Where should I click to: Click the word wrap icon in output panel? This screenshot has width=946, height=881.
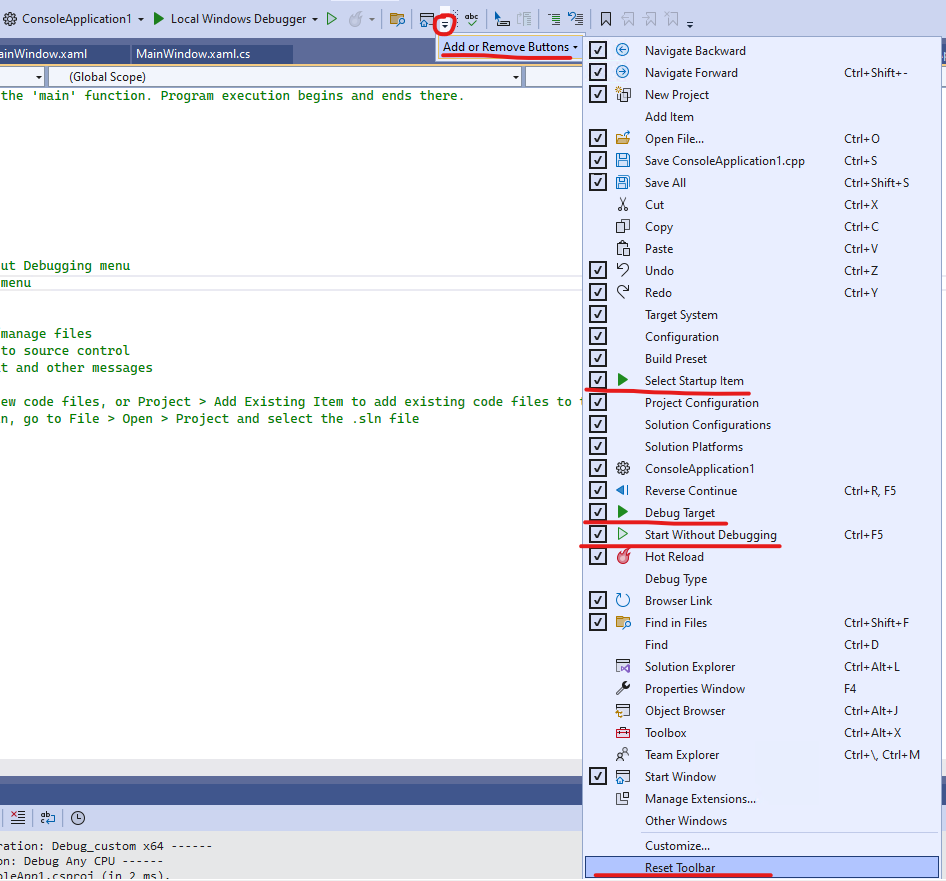coord(48,818)
